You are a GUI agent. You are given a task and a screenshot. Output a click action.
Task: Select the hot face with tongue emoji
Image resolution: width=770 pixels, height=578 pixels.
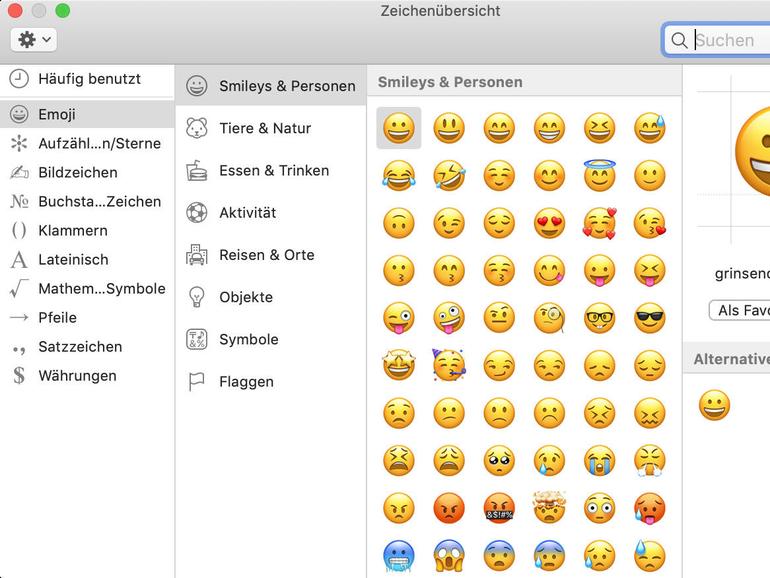650,508
